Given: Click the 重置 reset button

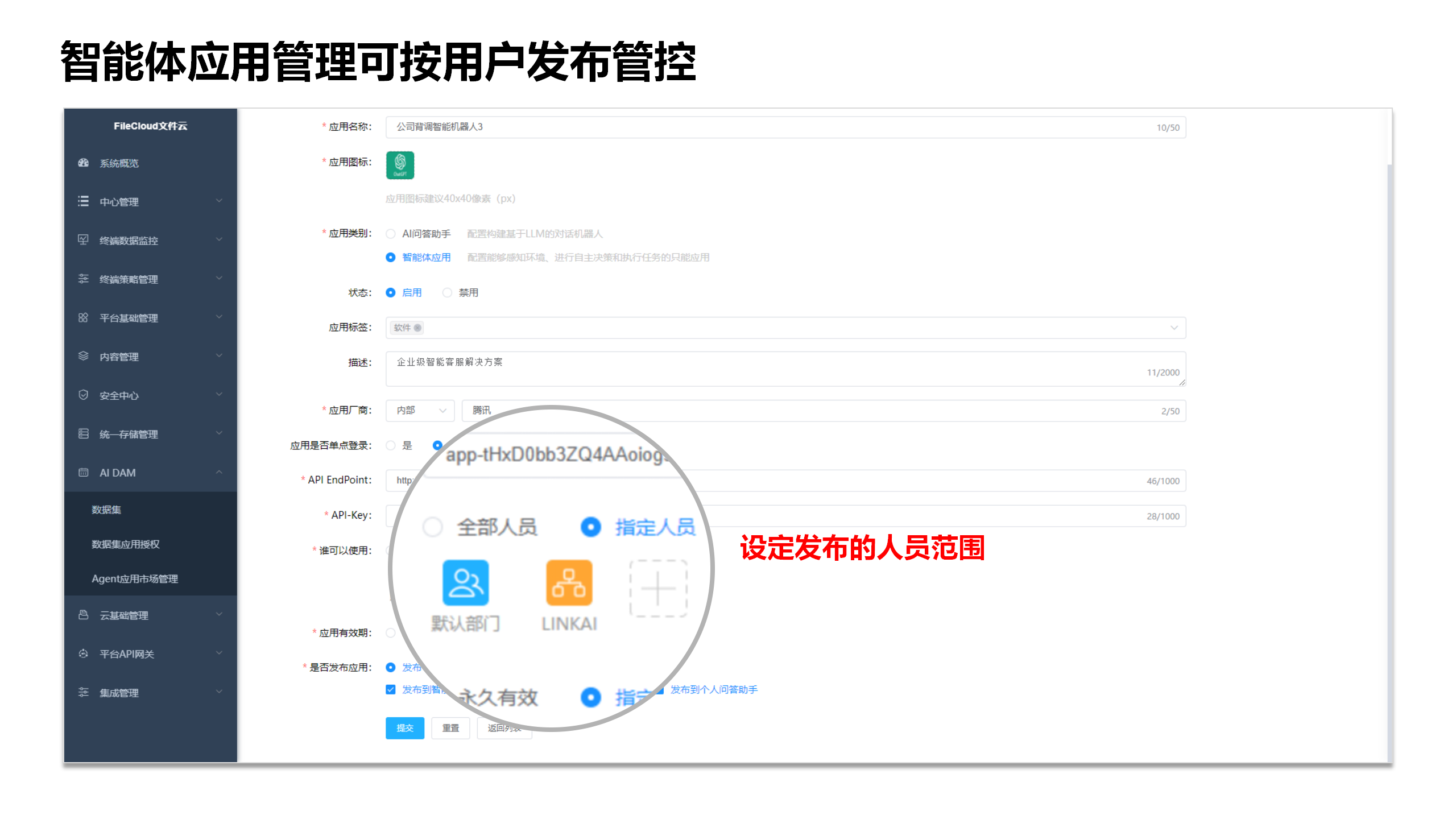Looking at the screenshot, I should tap(450, 727).
